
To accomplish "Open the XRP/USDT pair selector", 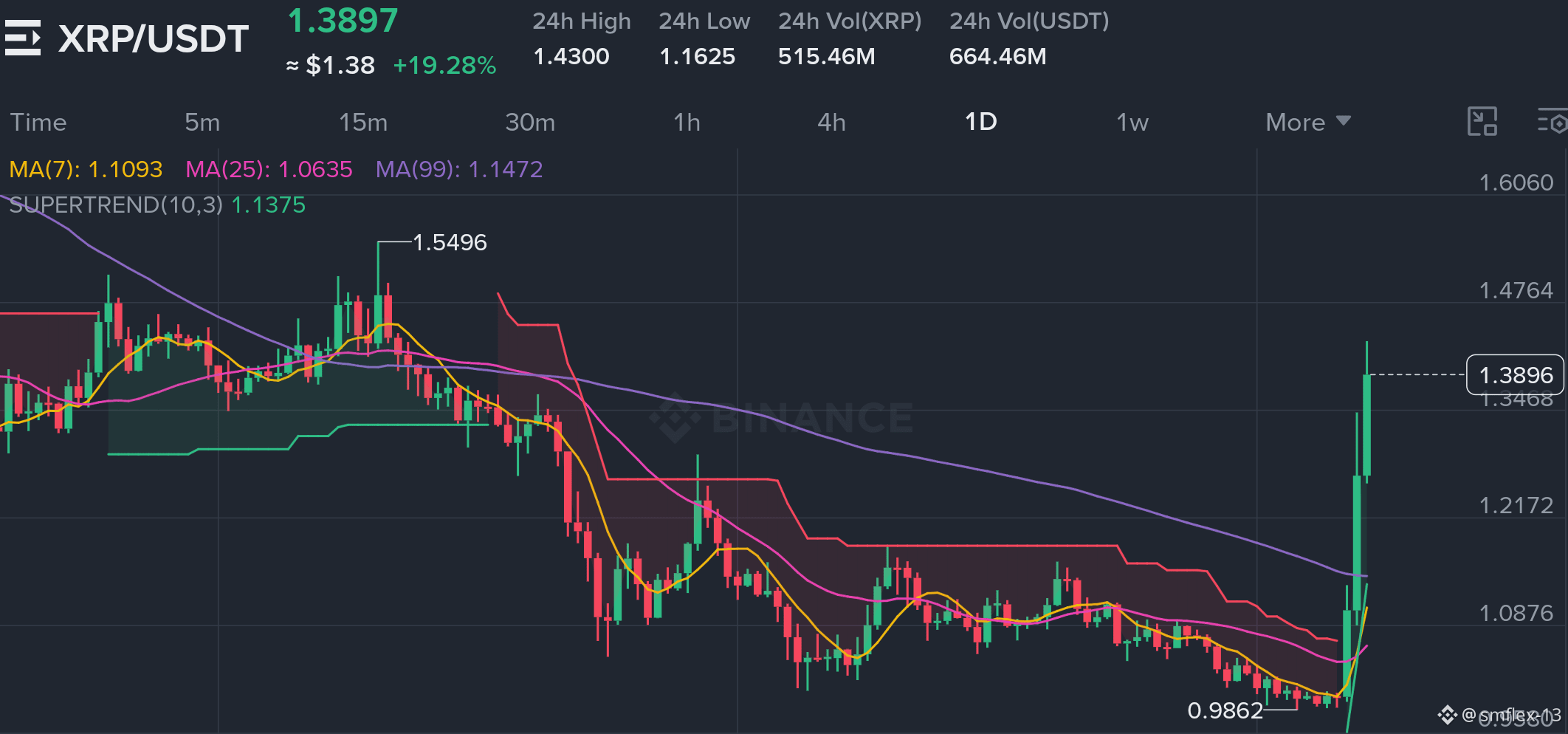I will (x=154, y=39).
